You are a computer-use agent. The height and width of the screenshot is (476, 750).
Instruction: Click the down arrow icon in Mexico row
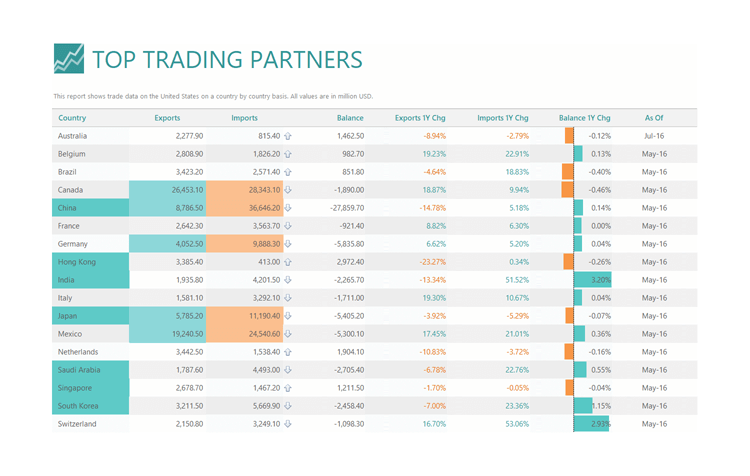click(x=287, y=334)
